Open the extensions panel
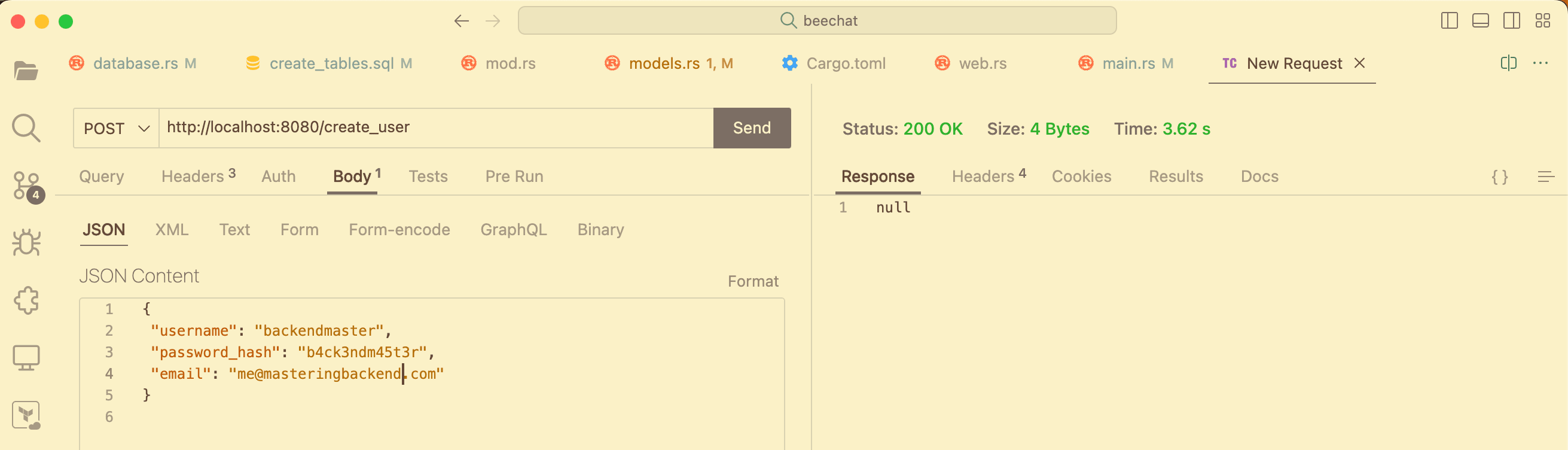 pyautogui.click(x=27, y=300)
